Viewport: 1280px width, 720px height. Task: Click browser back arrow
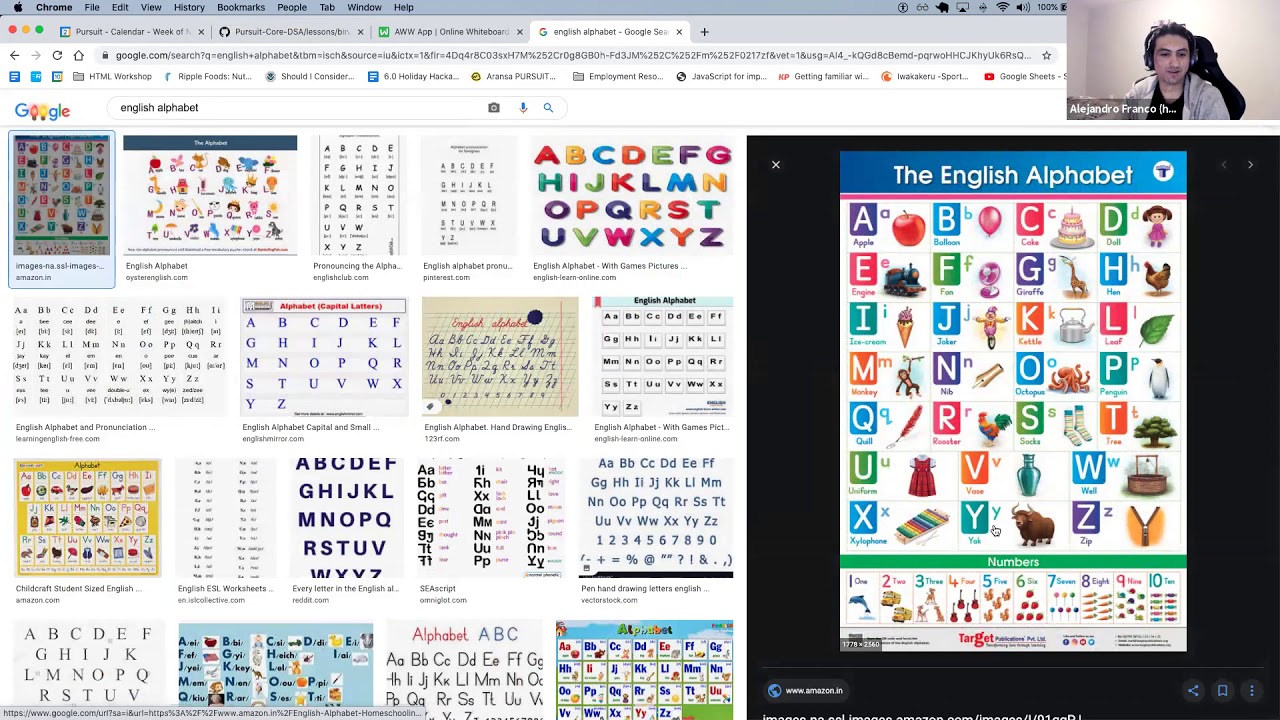14,55
